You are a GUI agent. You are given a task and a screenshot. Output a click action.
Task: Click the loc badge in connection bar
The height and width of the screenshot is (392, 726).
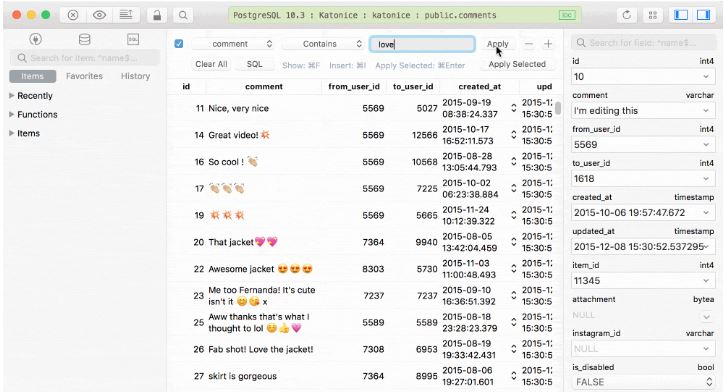[567, 15]
